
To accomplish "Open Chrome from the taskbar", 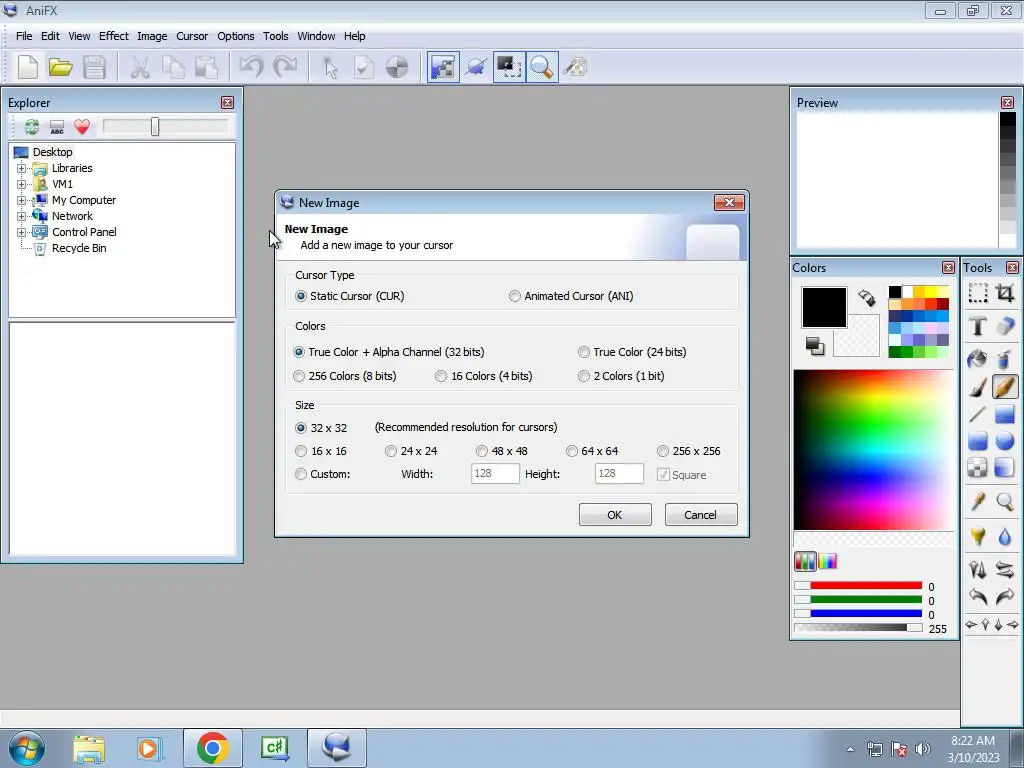I will (x=213, y=748).
